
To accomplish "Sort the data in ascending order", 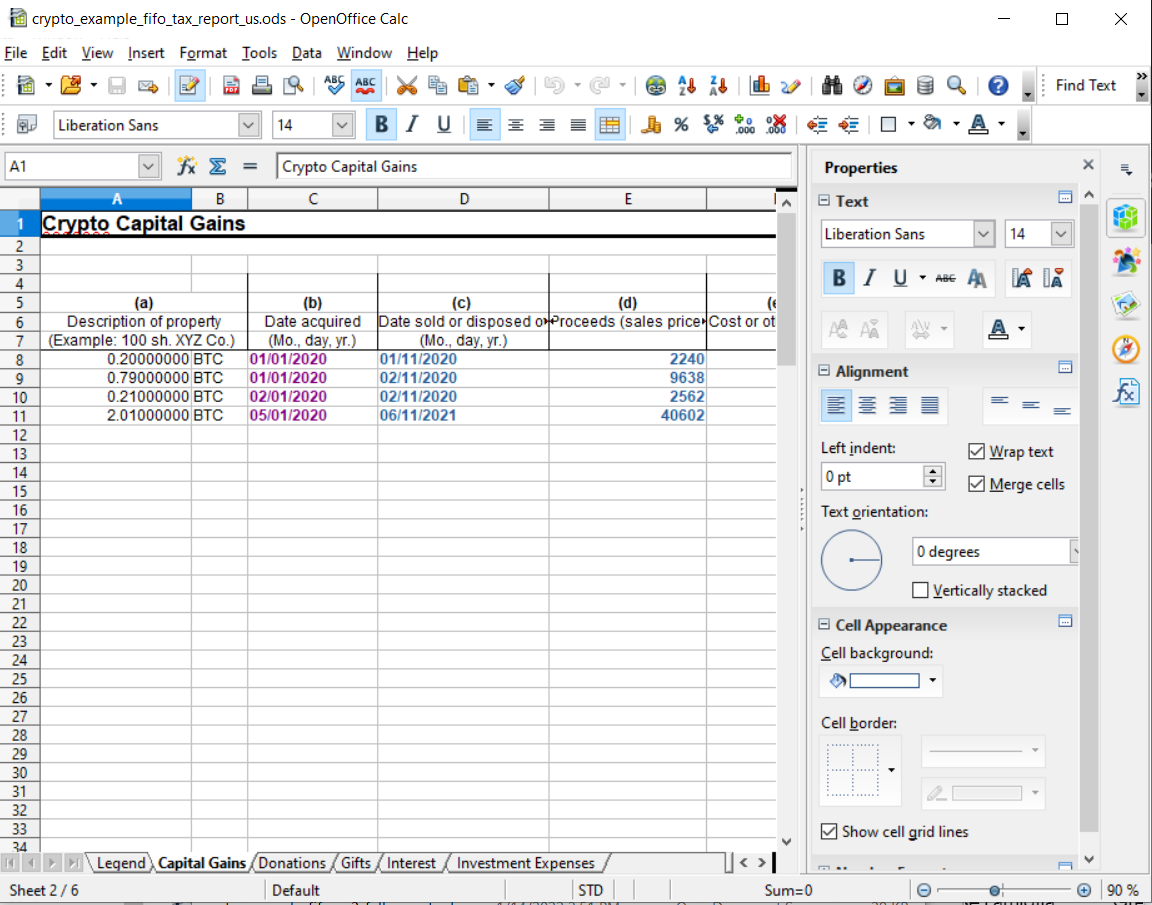I will pos(687,85).
